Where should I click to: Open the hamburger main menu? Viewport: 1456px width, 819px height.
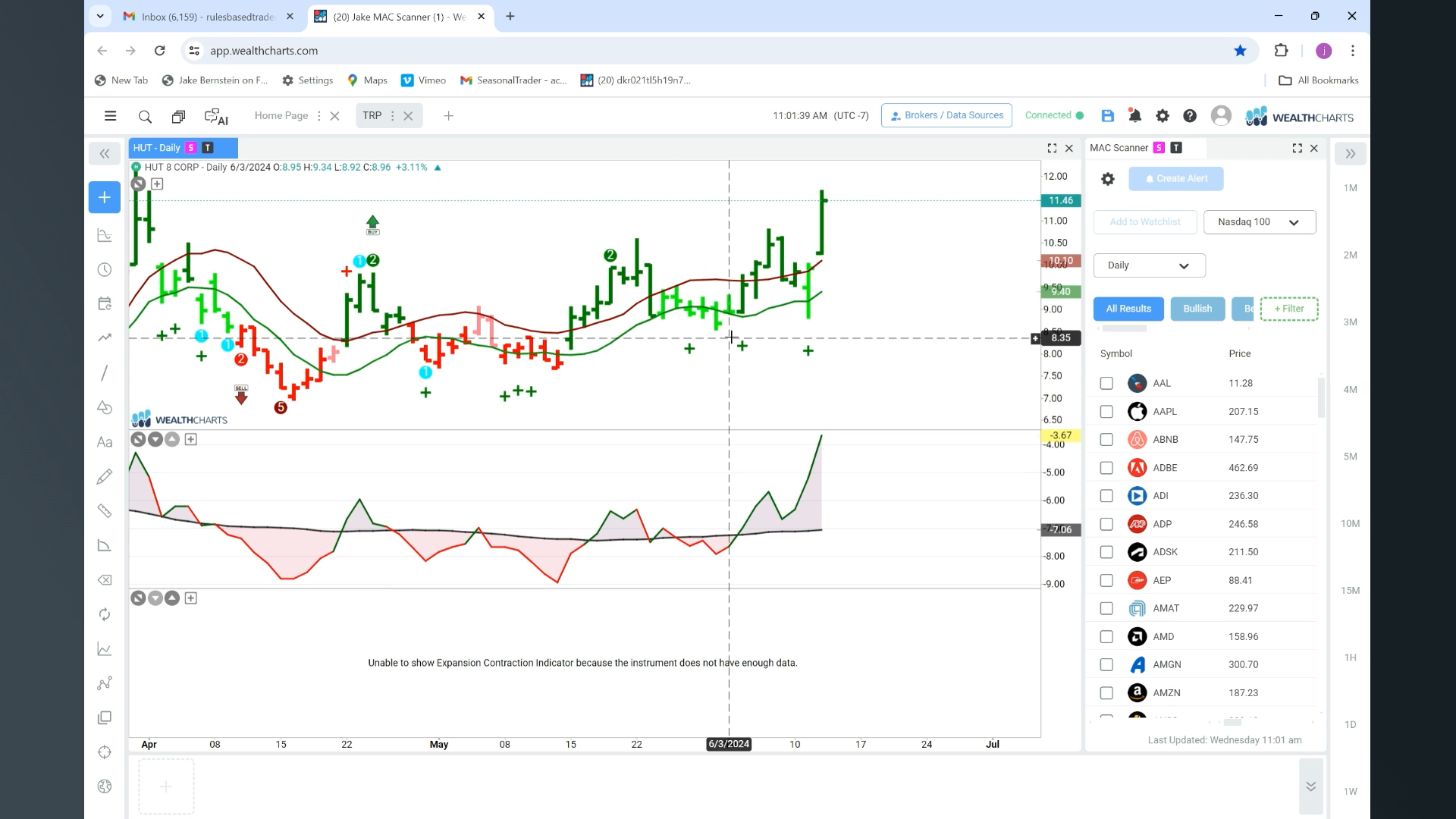pos(110,116)
